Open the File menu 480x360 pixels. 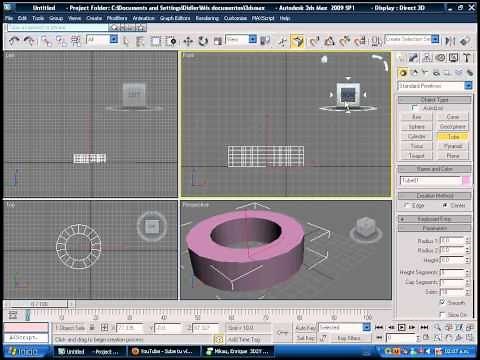(9, 18)
